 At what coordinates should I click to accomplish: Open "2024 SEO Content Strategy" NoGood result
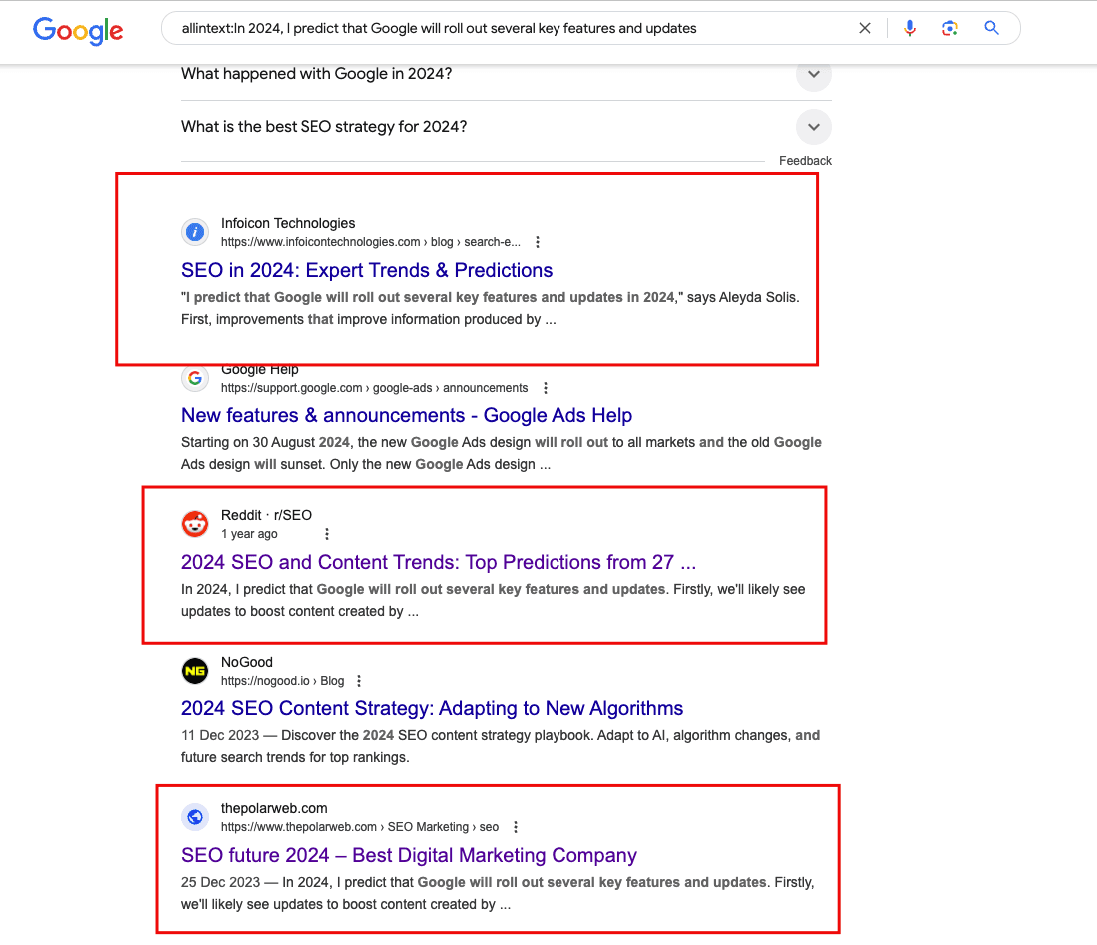[431, 708]
